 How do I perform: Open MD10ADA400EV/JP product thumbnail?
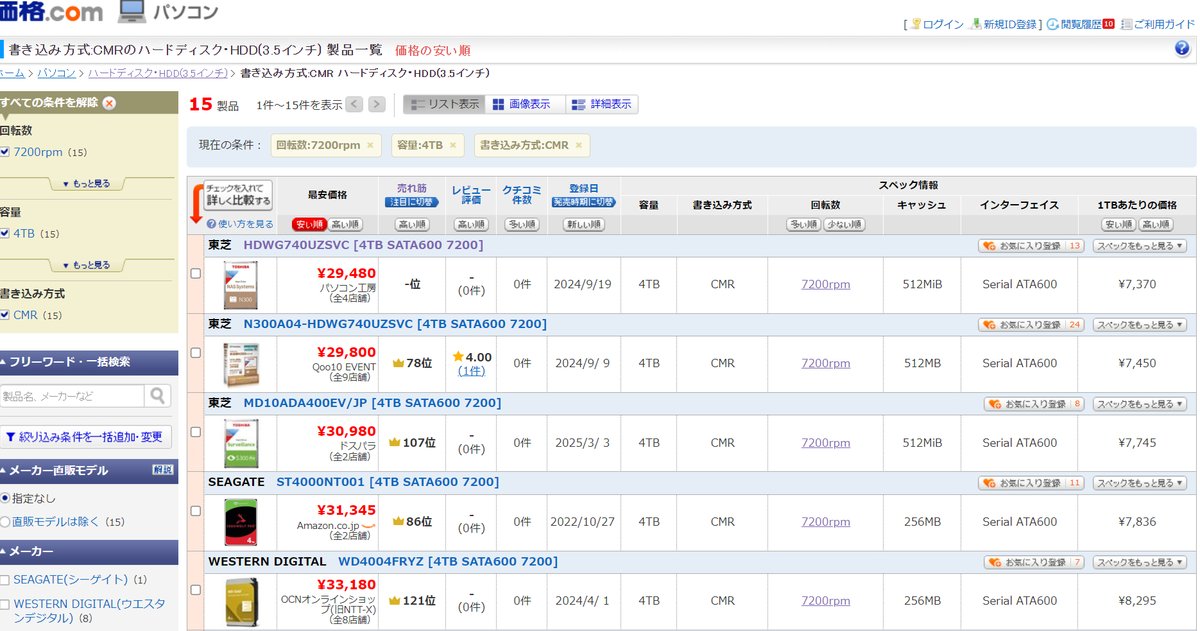[239, 443]
